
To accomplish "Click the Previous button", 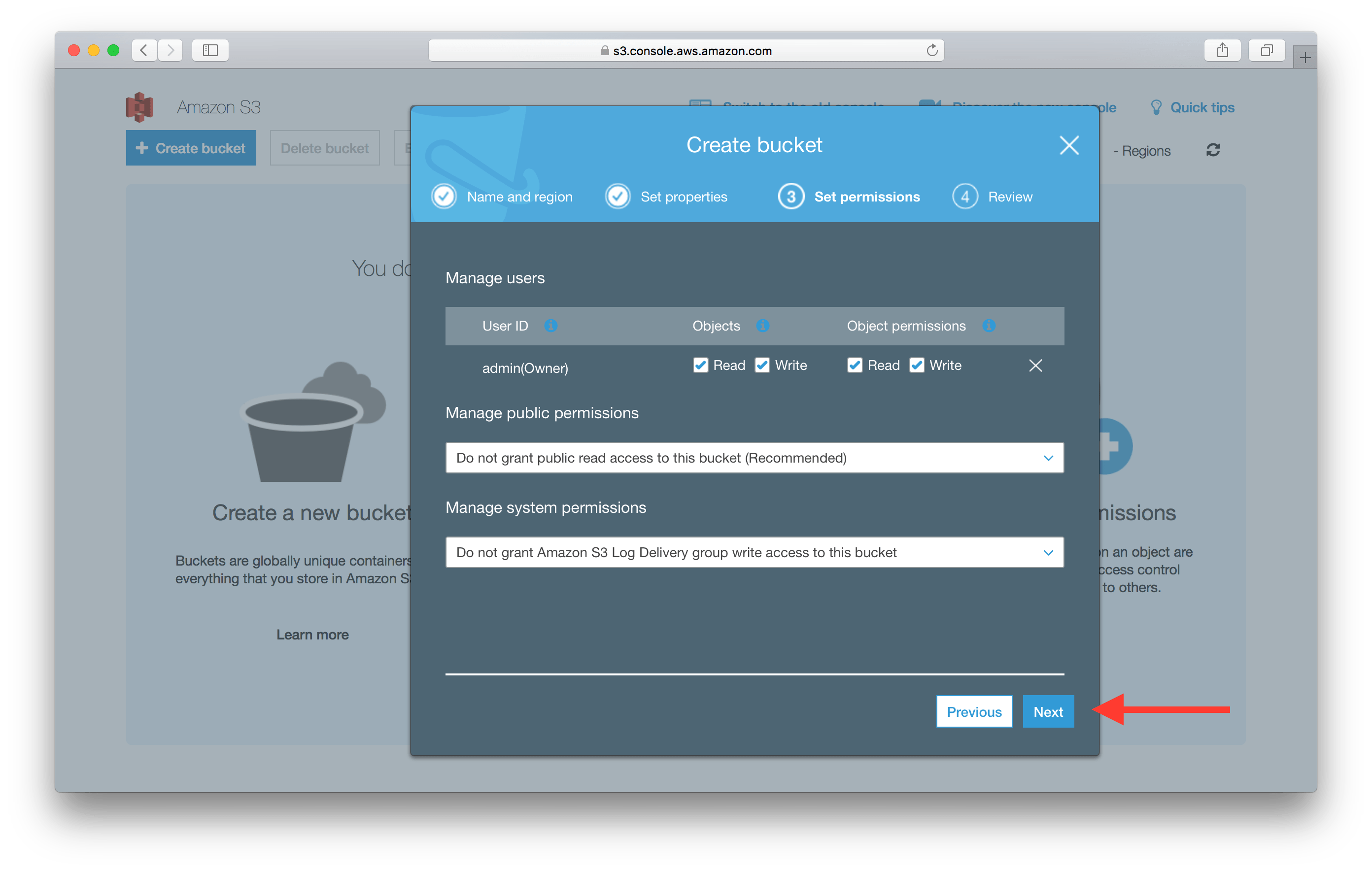I will coord(974,711).
